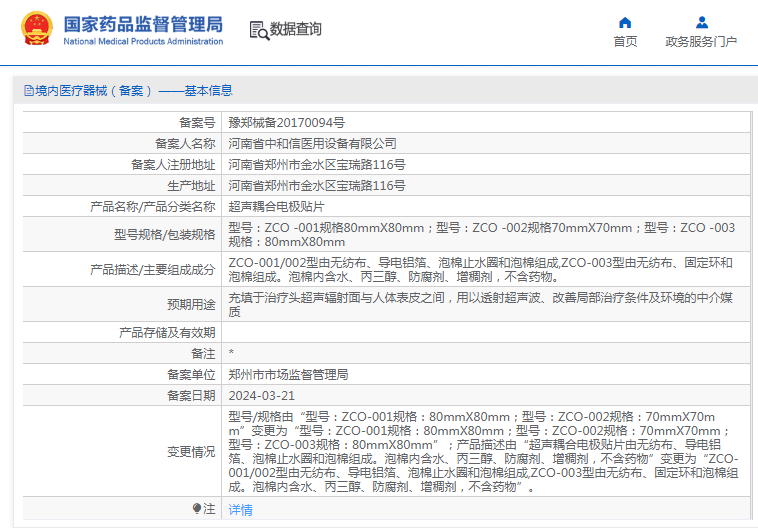Click the home house icon
758x528 pixels.
click(625, 22)
